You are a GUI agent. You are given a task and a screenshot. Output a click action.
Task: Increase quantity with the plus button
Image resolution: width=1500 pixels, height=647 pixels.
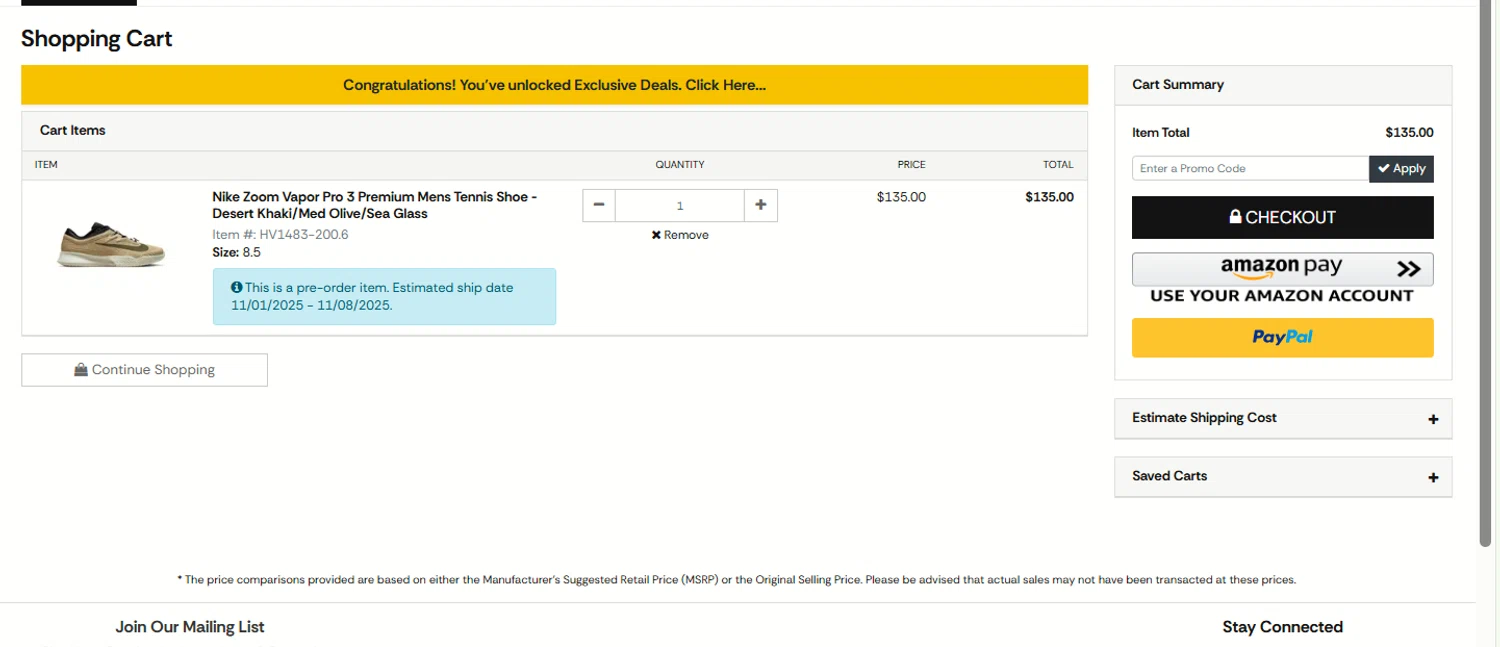[761, 205]
